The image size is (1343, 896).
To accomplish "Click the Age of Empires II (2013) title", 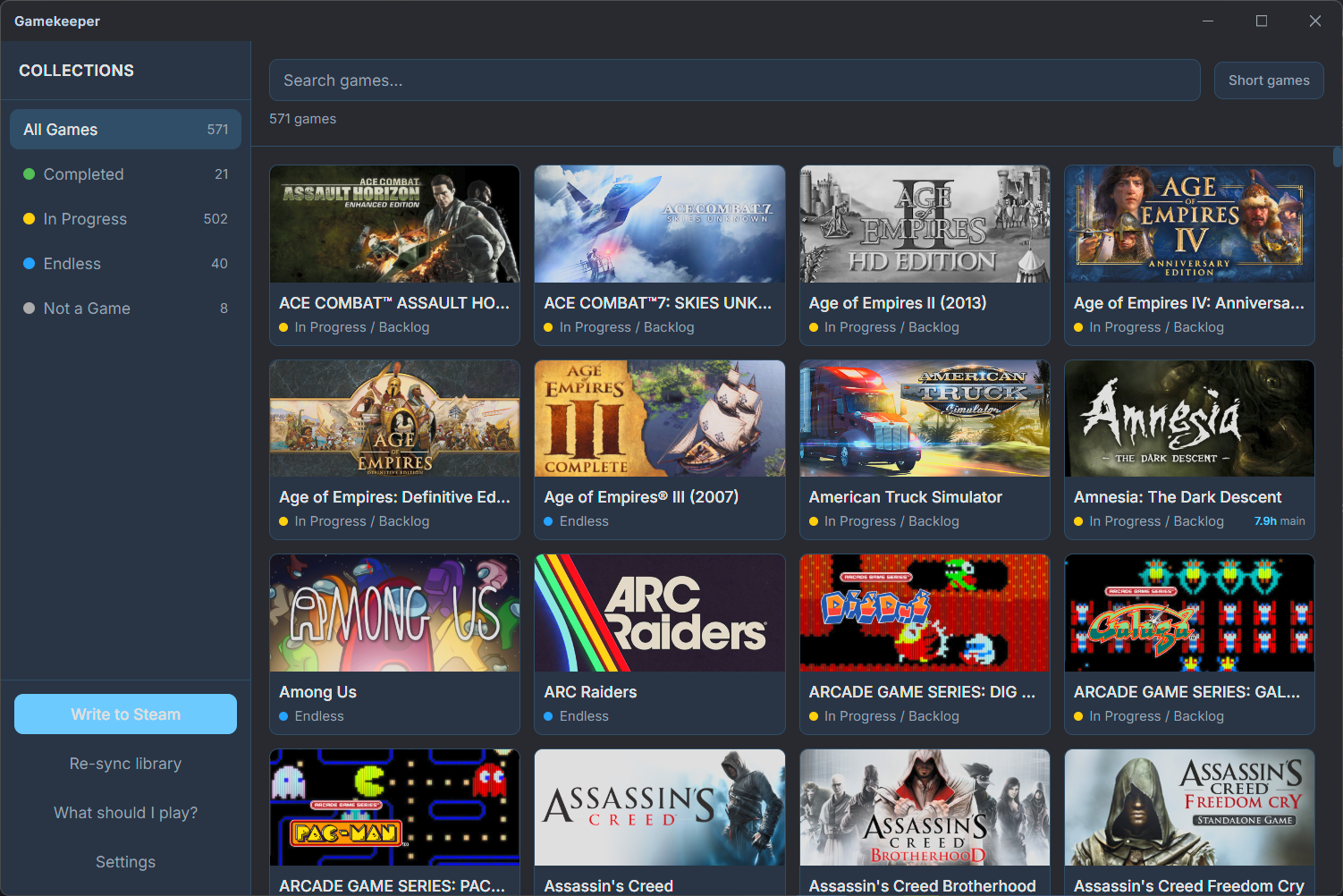I will (x=898, y=303).
